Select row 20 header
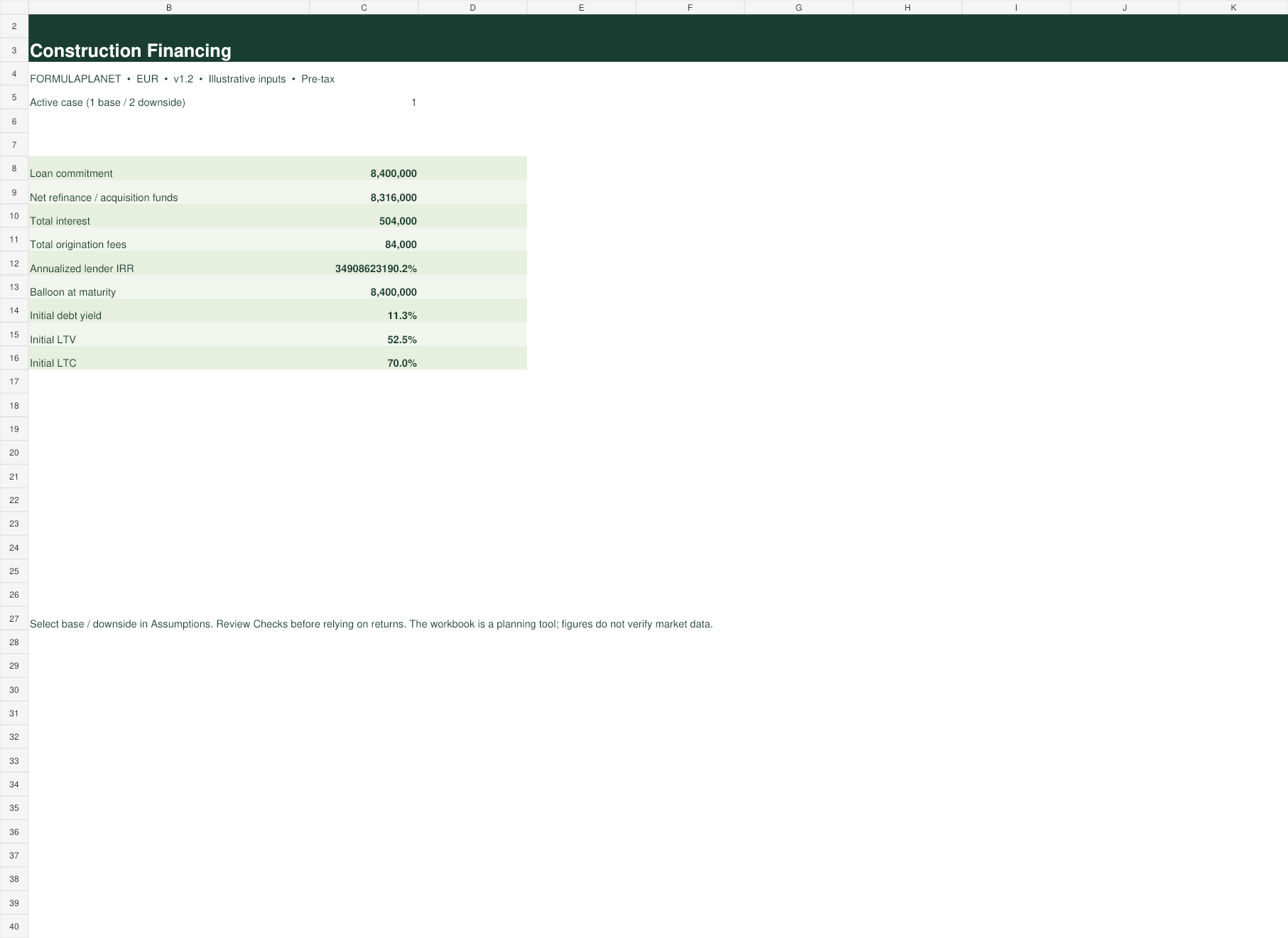1288x938 pixels. tap(14, 453)
